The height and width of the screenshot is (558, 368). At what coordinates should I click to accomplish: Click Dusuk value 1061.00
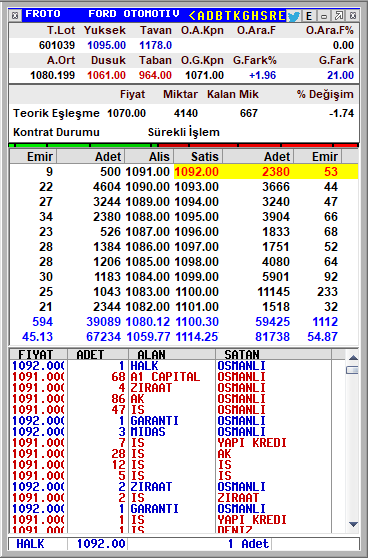pyautogui.click(x=106, y=75)
